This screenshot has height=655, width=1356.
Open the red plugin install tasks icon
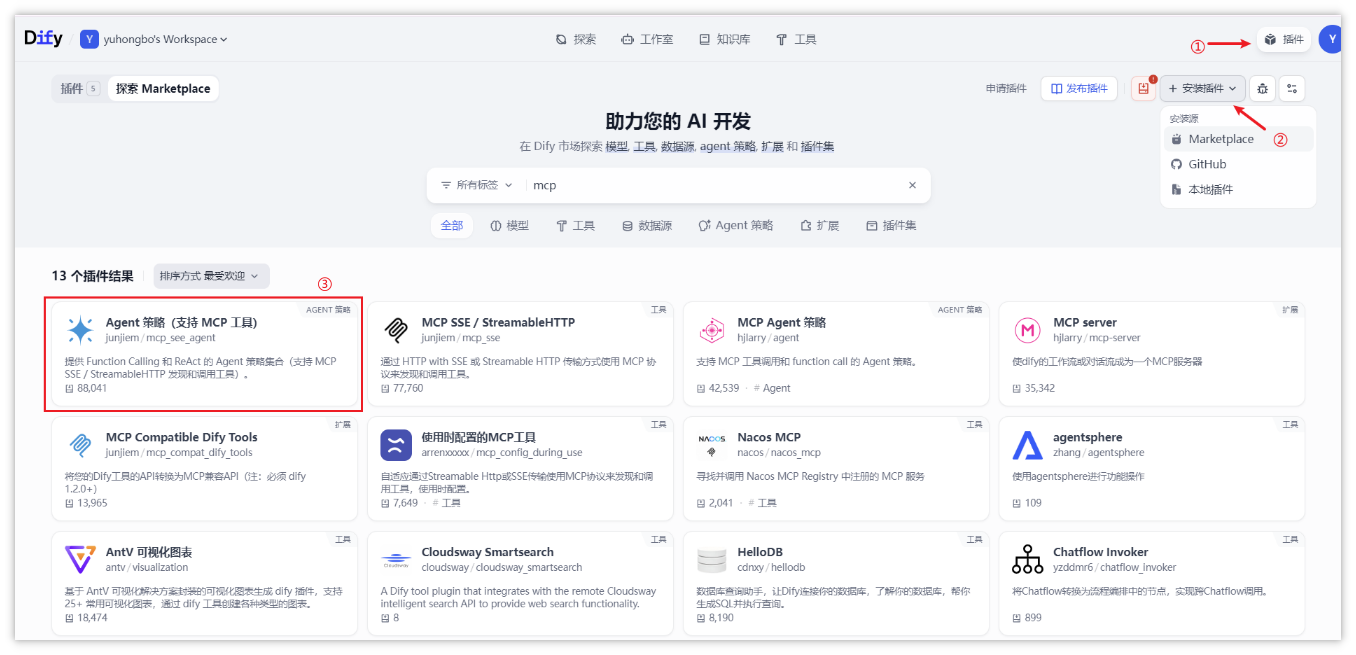click(1144, 88)
